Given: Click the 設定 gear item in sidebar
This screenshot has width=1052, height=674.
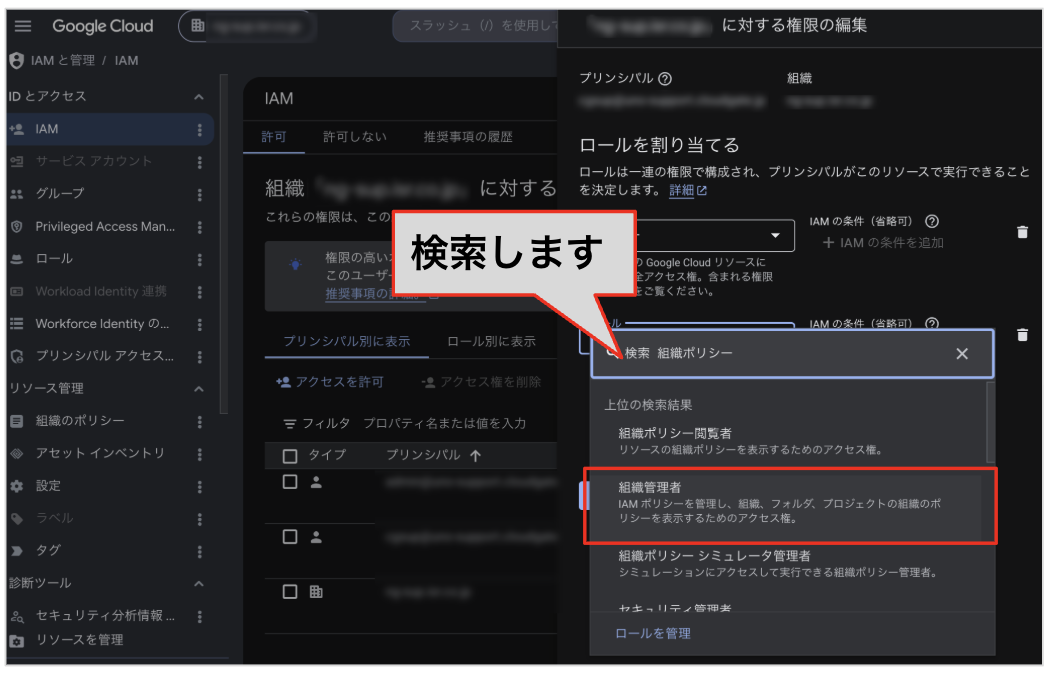Looking at the screenshot, I should 48,486.
